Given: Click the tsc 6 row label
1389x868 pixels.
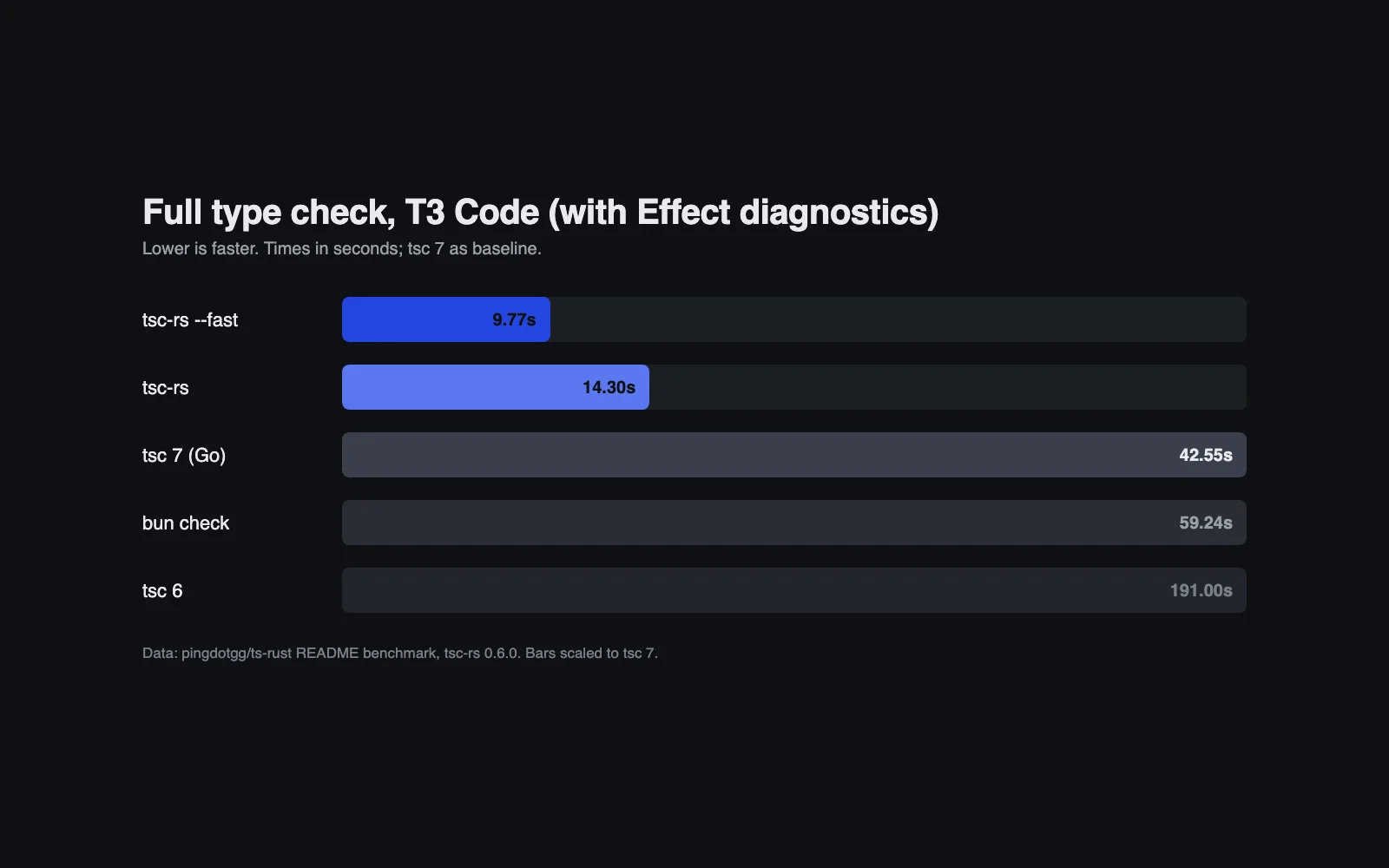Looking at the screenshot, I should 162,590.
